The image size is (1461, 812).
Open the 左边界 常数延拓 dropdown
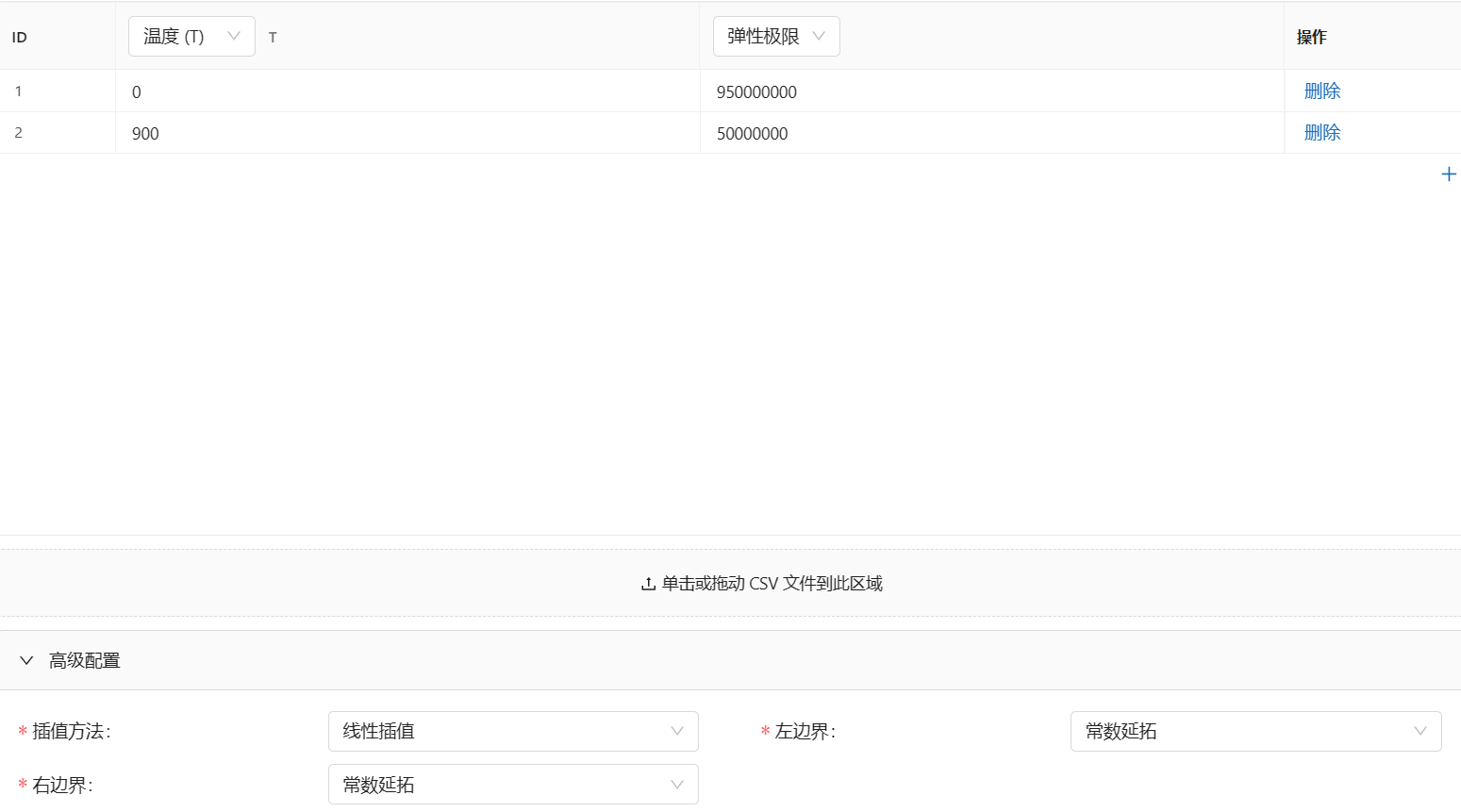[x=1255, y=731]
